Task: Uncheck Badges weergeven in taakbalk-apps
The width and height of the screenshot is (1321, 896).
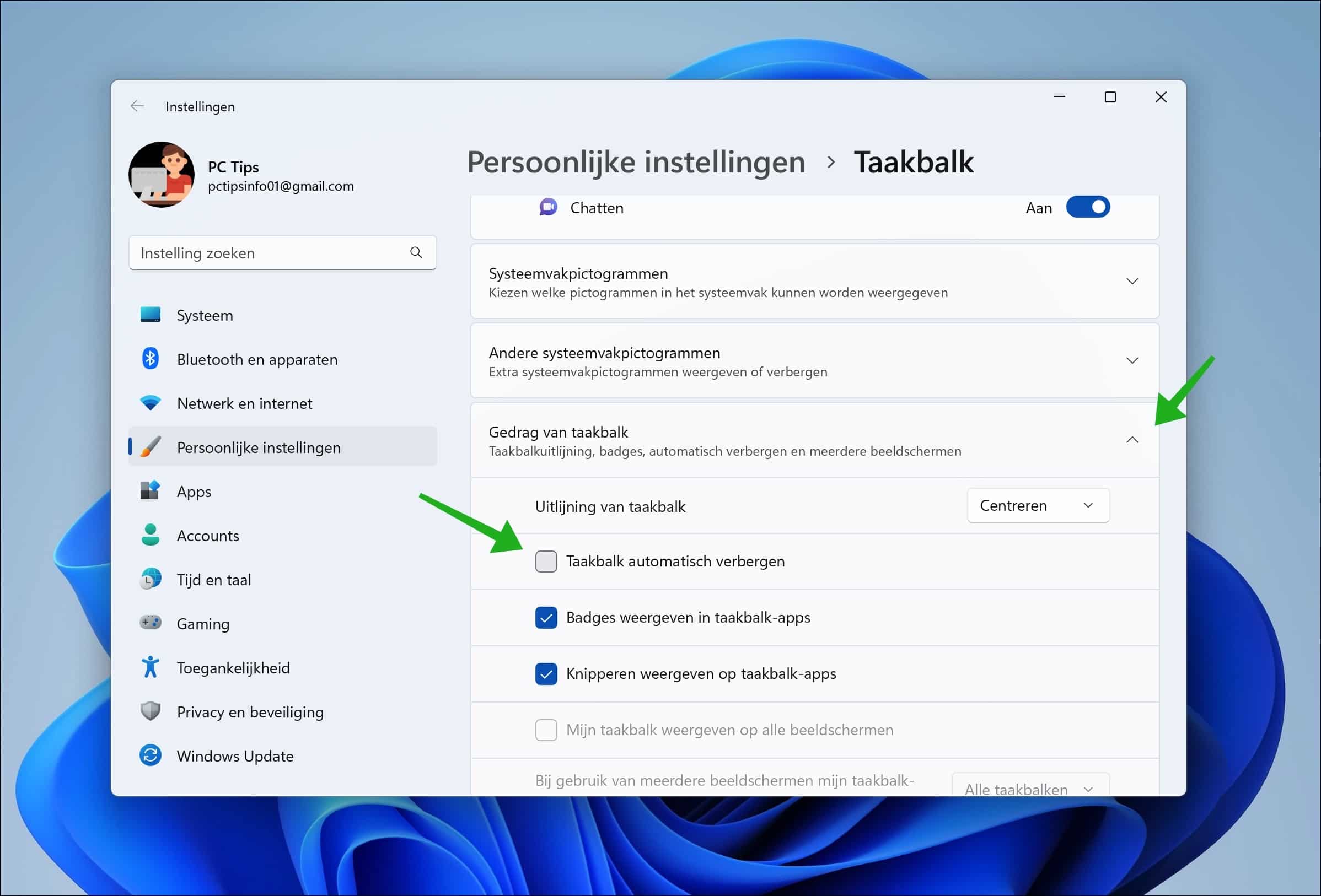Action: pyautogui.click(x=546, y=618)
